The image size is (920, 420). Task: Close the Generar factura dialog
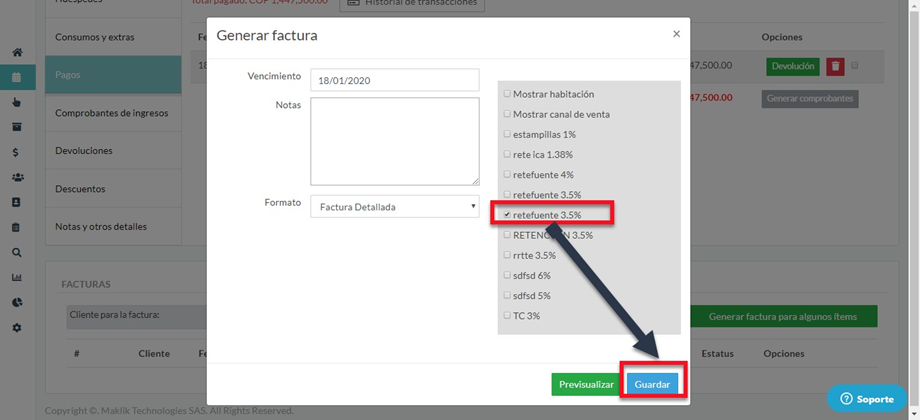click(676, 34)
